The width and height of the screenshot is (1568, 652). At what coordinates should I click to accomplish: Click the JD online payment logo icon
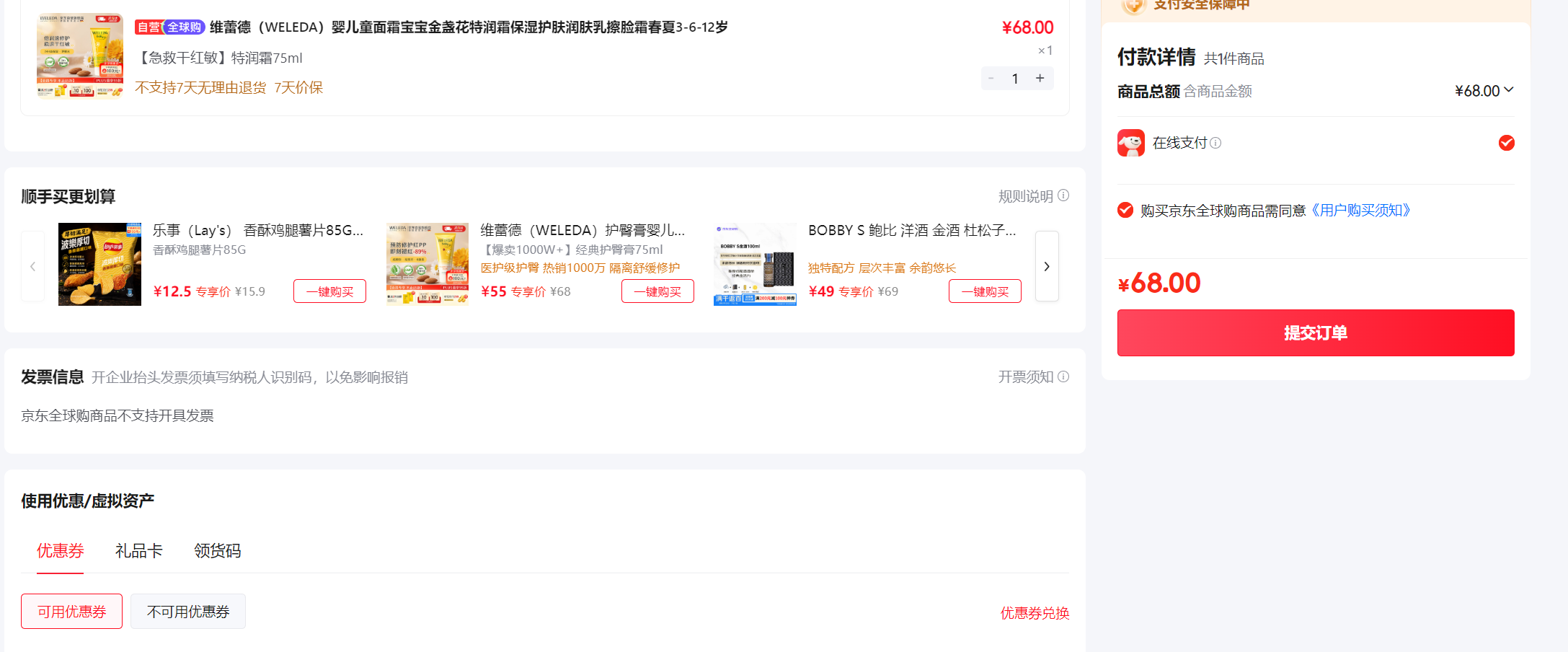click(x=1130, y=143)
